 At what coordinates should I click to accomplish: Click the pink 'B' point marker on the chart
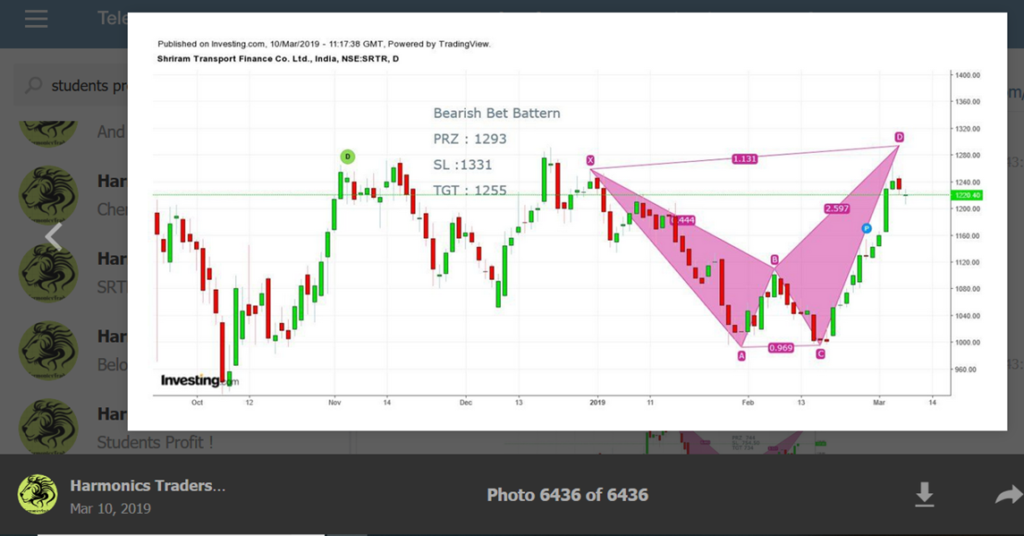pyautogui.click(x=775, y=260)
